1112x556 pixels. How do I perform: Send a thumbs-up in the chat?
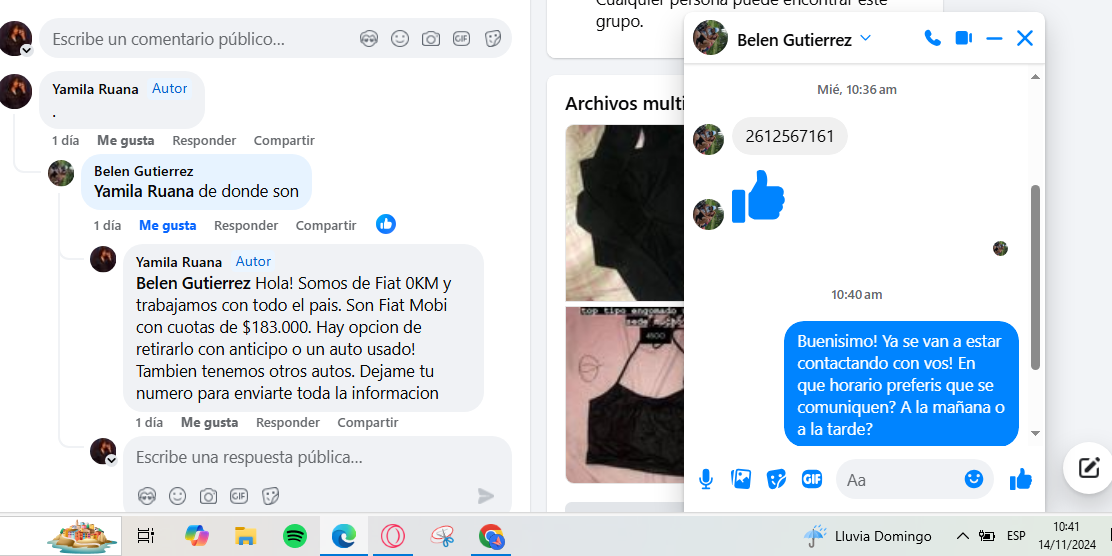point(1021,480)
